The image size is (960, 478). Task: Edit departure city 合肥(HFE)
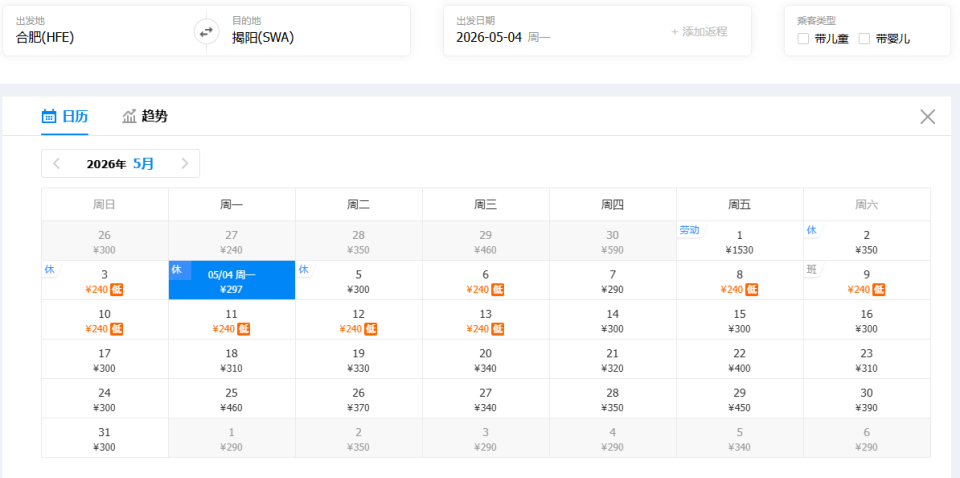45,37
